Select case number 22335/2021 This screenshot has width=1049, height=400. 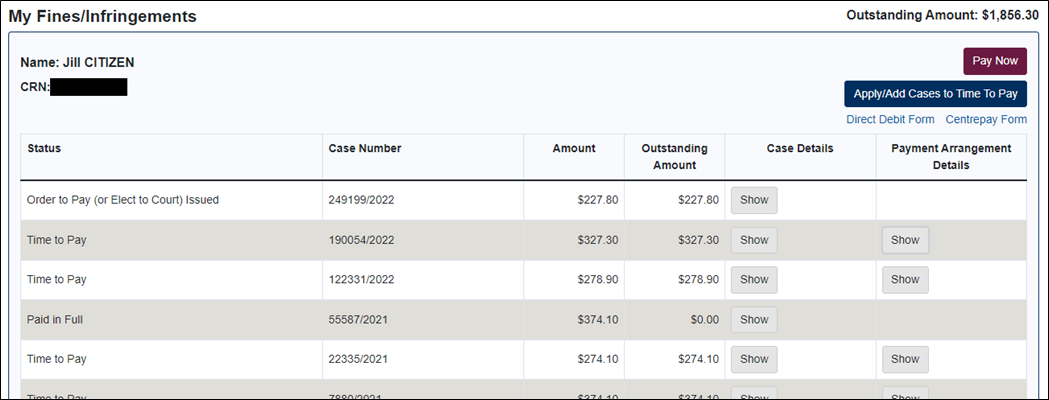(358, 359)
